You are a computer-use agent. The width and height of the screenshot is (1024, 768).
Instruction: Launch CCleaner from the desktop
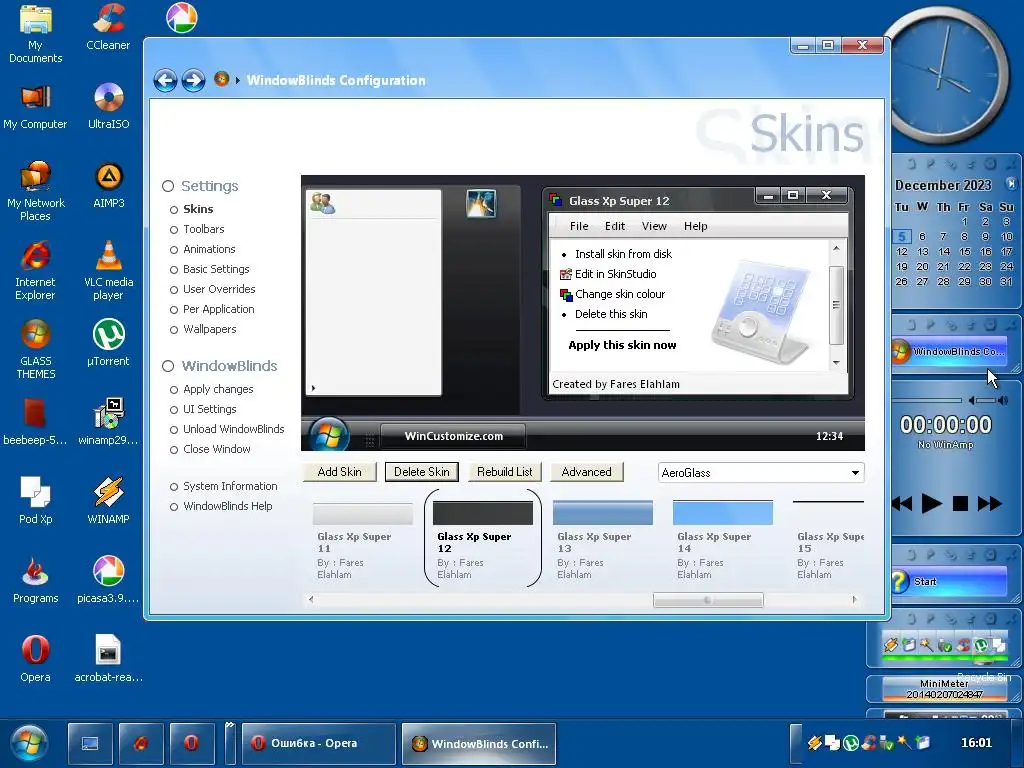click(108, 27)
